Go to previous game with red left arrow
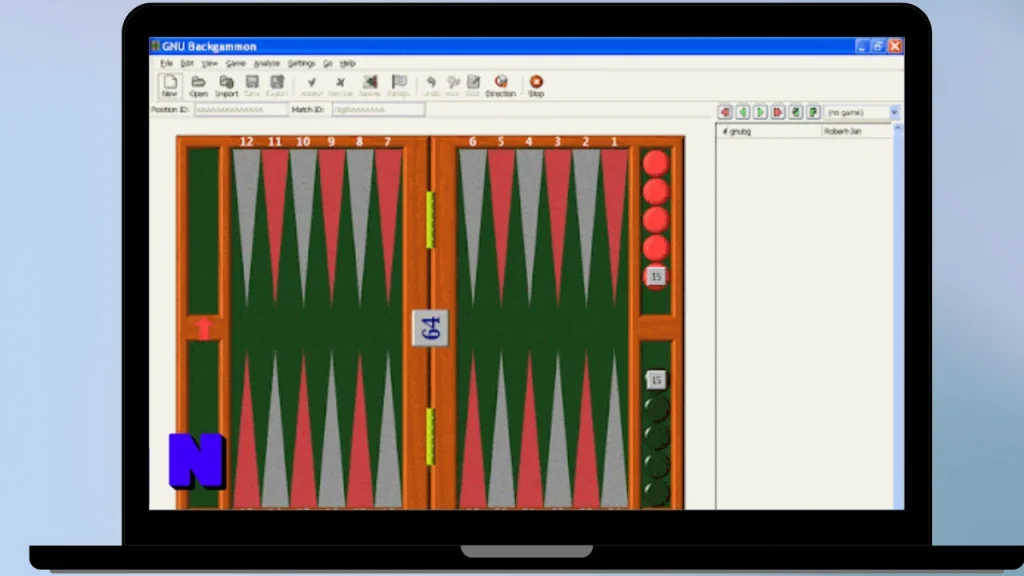Screen dimensions: 1024x576 pos(725,112)
